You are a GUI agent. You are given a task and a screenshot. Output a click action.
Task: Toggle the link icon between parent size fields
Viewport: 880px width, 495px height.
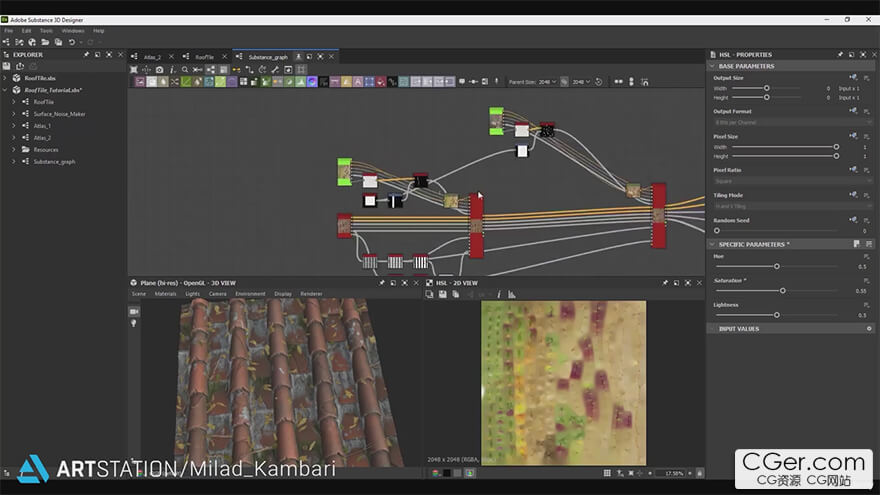click(x=565, y=82)
